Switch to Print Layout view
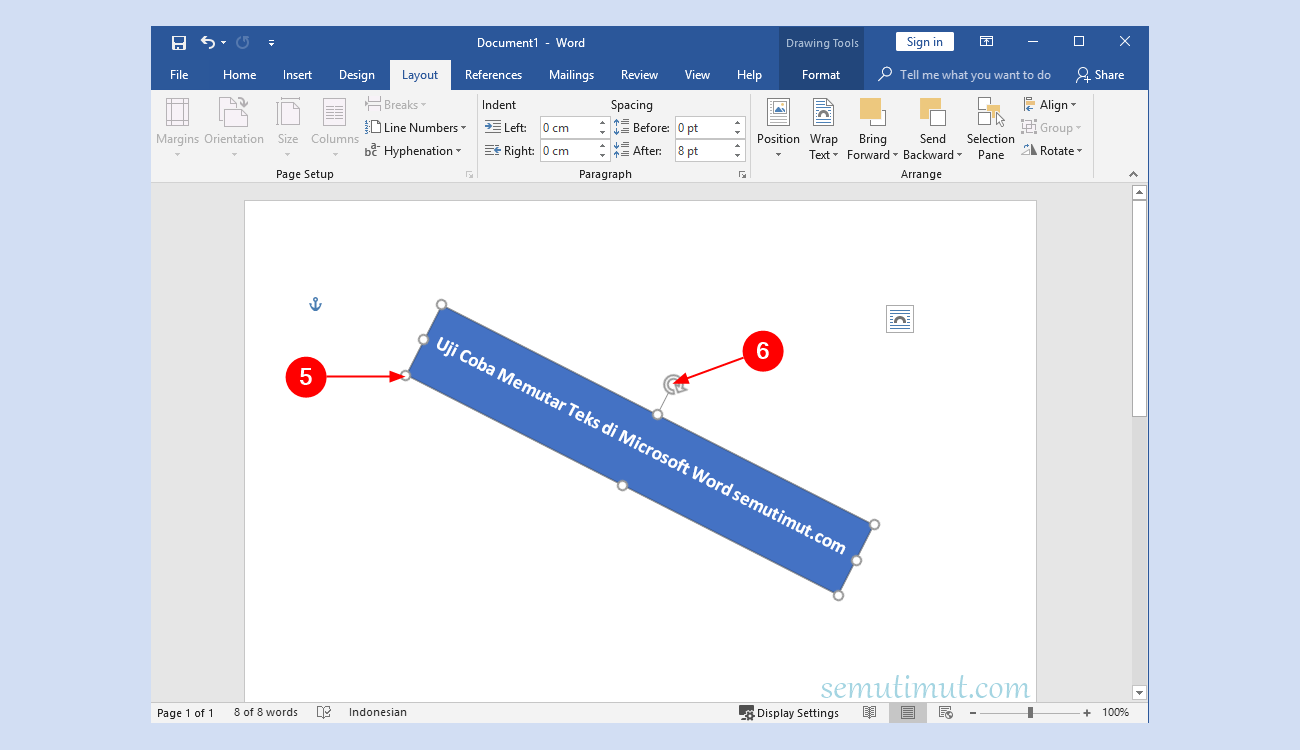 coord(908,713)
